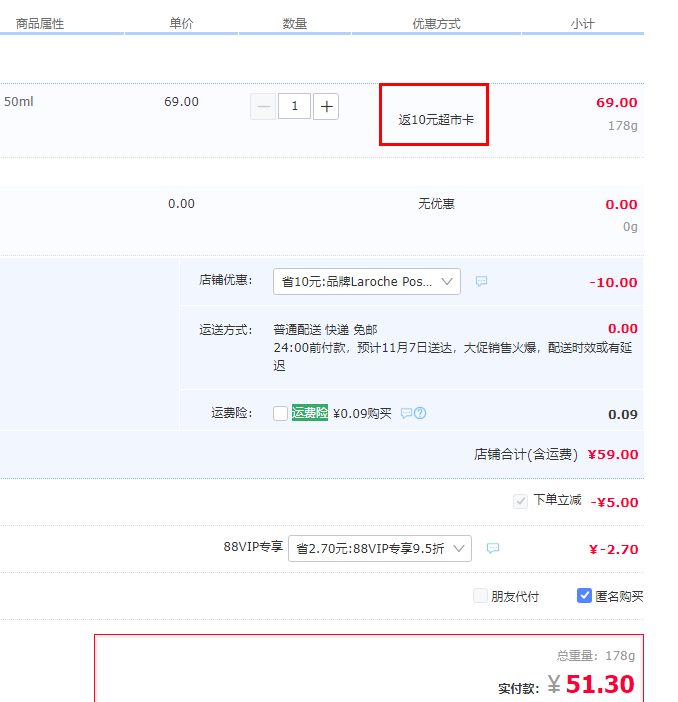Click the 返10元超市卡 promotion text
This screenshot has height=702, width=678.
(x=436, y=120)
